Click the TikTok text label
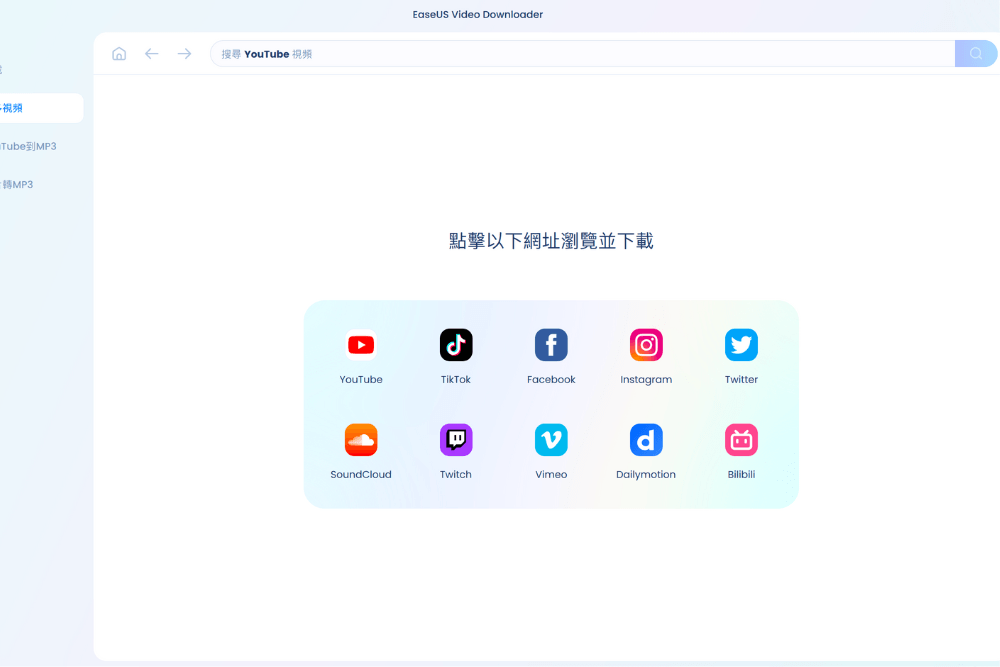This screenshot has height=667, width=1000. (x=456, y=379)
